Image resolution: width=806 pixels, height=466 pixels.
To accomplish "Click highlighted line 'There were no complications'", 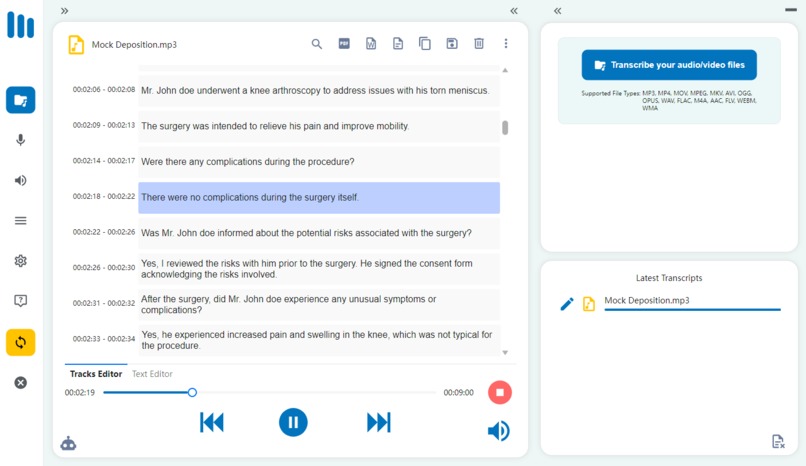I will [319, 198].
